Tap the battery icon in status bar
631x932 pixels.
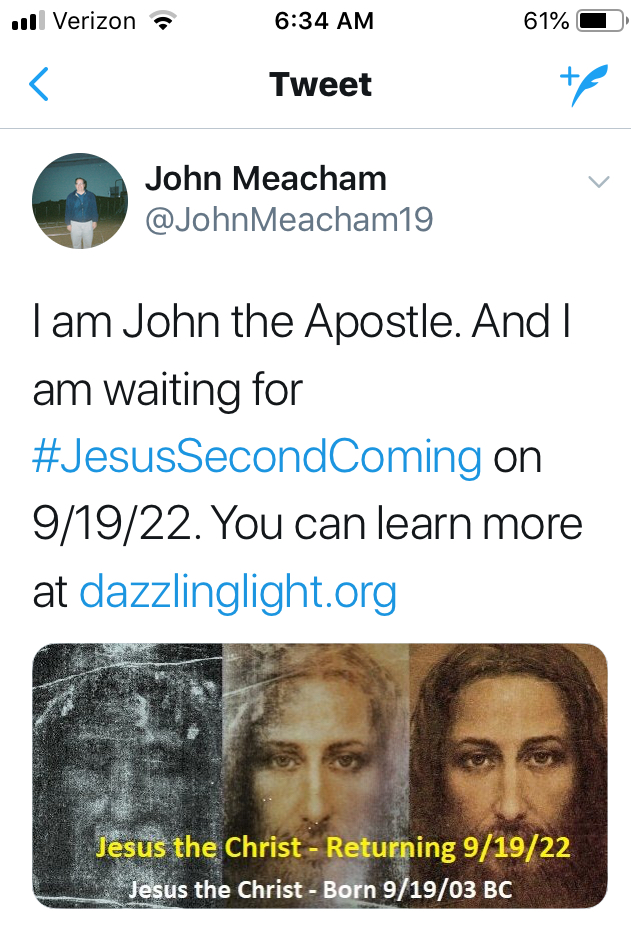(x=599, y=21)
